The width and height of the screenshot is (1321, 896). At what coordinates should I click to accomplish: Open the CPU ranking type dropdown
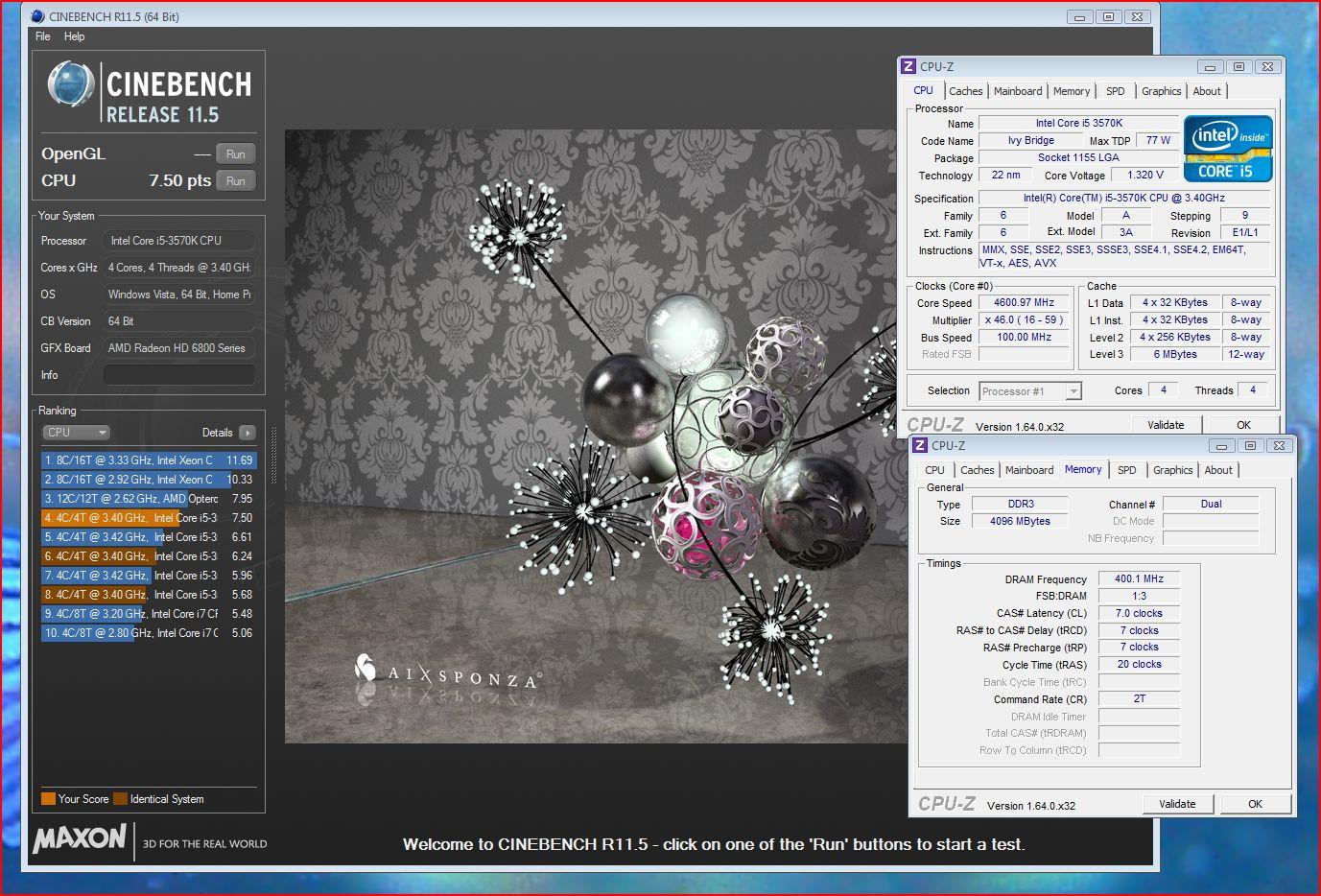(77, 433)
